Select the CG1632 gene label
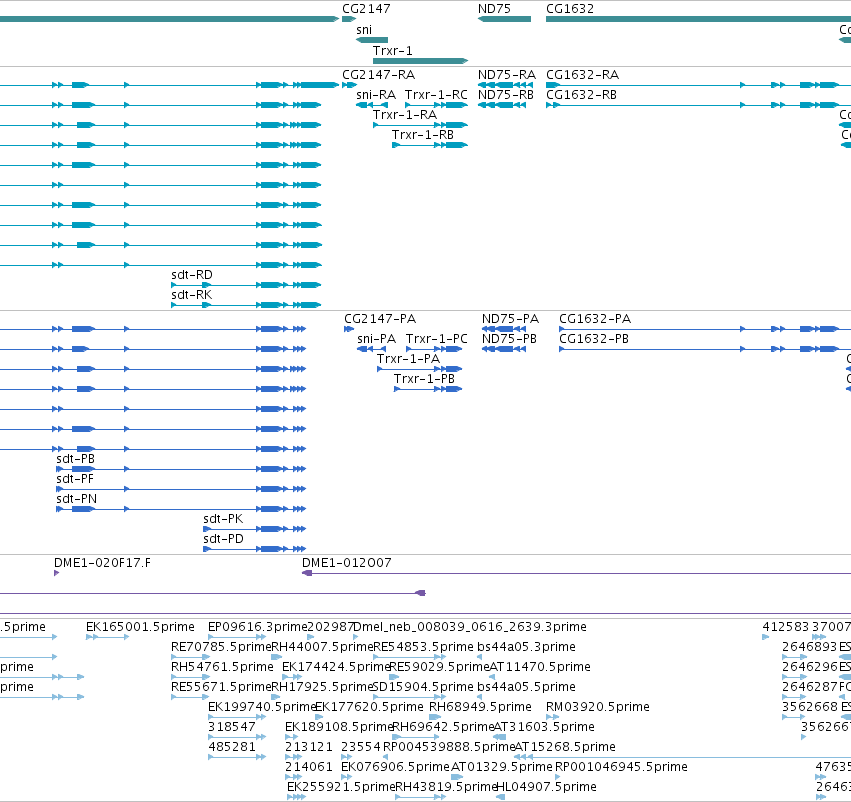This screenshot has width=851, height=802. tap(570, 9)
